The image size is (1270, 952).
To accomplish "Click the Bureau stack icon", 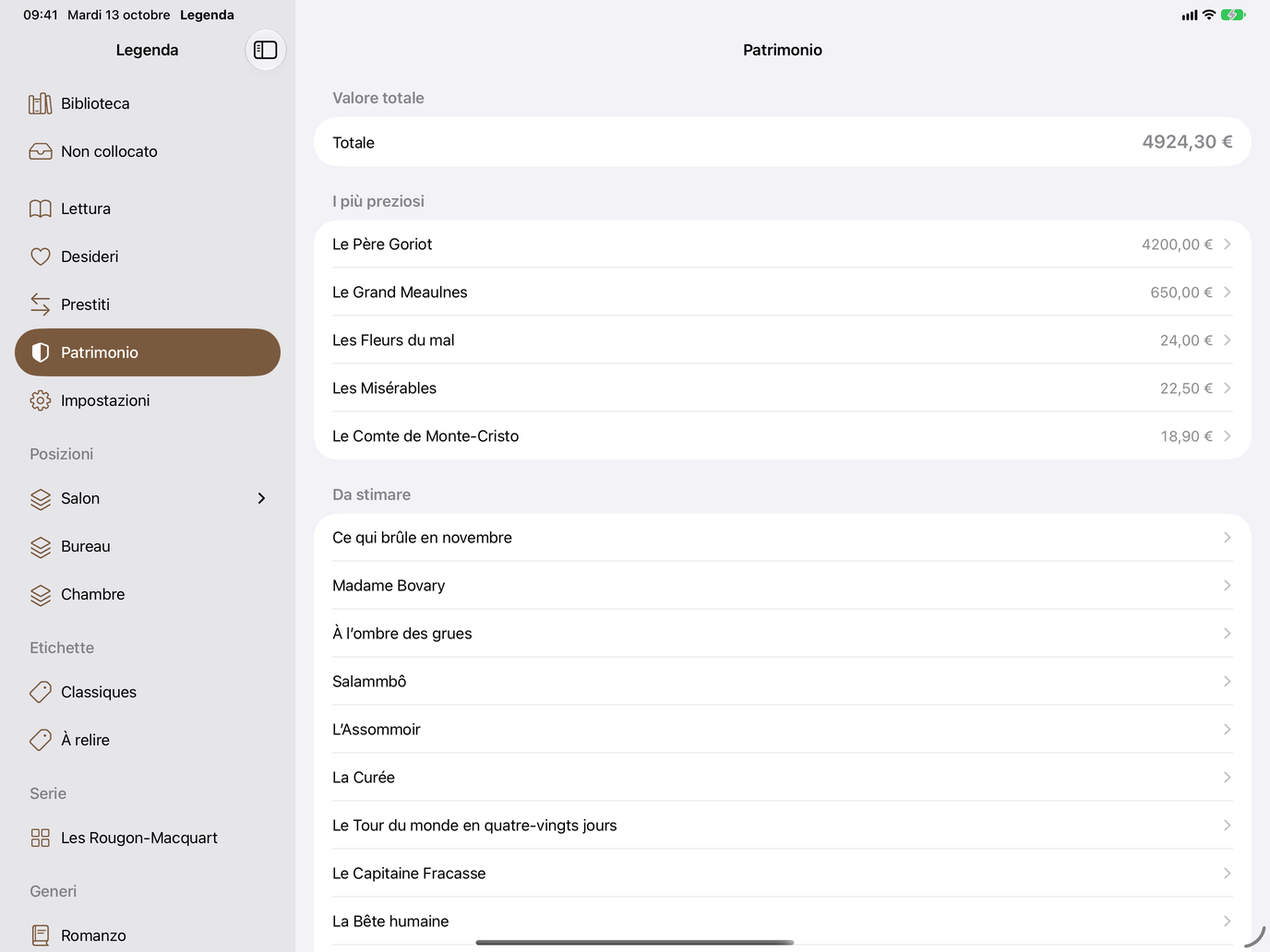I will (x=41, y=546).
